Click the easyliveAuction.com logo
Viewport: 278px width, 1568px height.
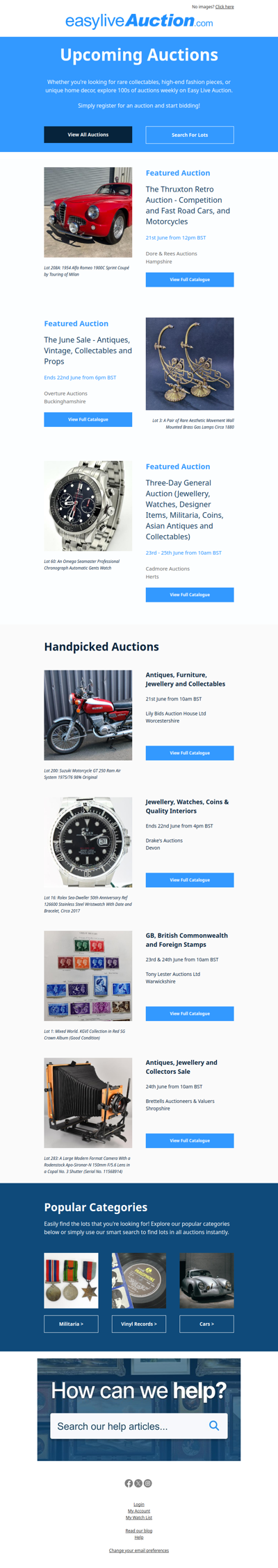(139, 22)
